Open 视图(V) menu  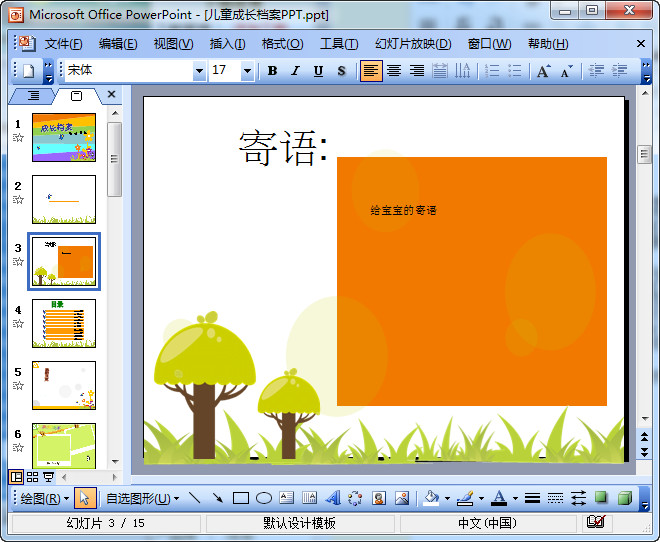click(x=173, y=44)
